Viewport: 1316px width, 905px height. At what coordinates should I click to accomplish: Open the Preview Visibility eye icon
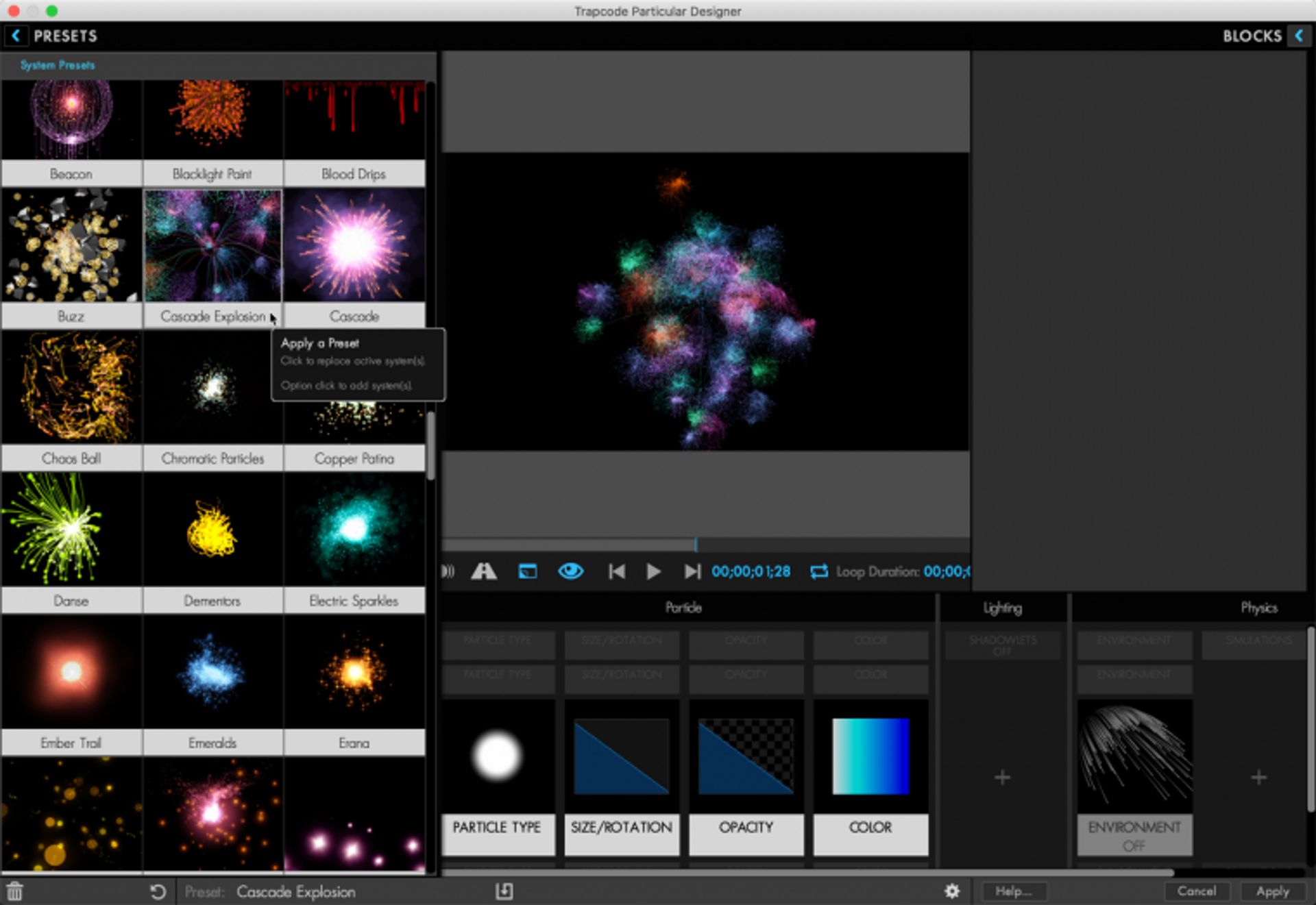571,571
